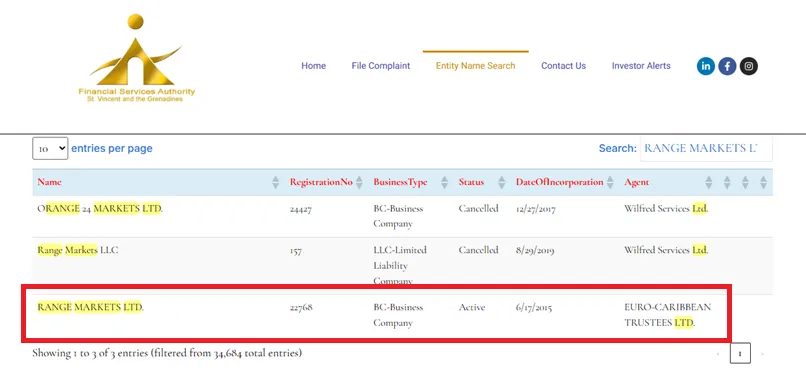Open the Investor Alerts menu item
This screenshot has height=392, width=806.
click(641, 66)
